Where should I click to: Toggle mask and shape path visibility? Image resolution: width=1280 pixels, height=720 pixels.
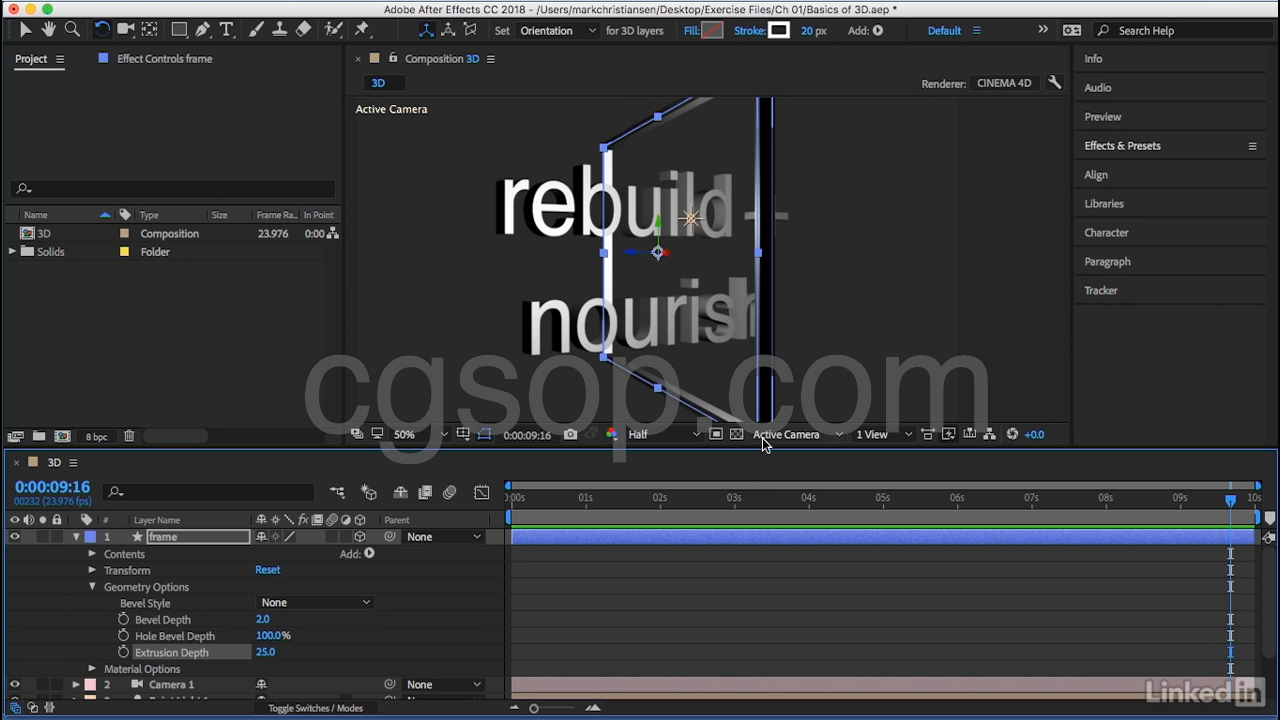click(x=484, y=434)
